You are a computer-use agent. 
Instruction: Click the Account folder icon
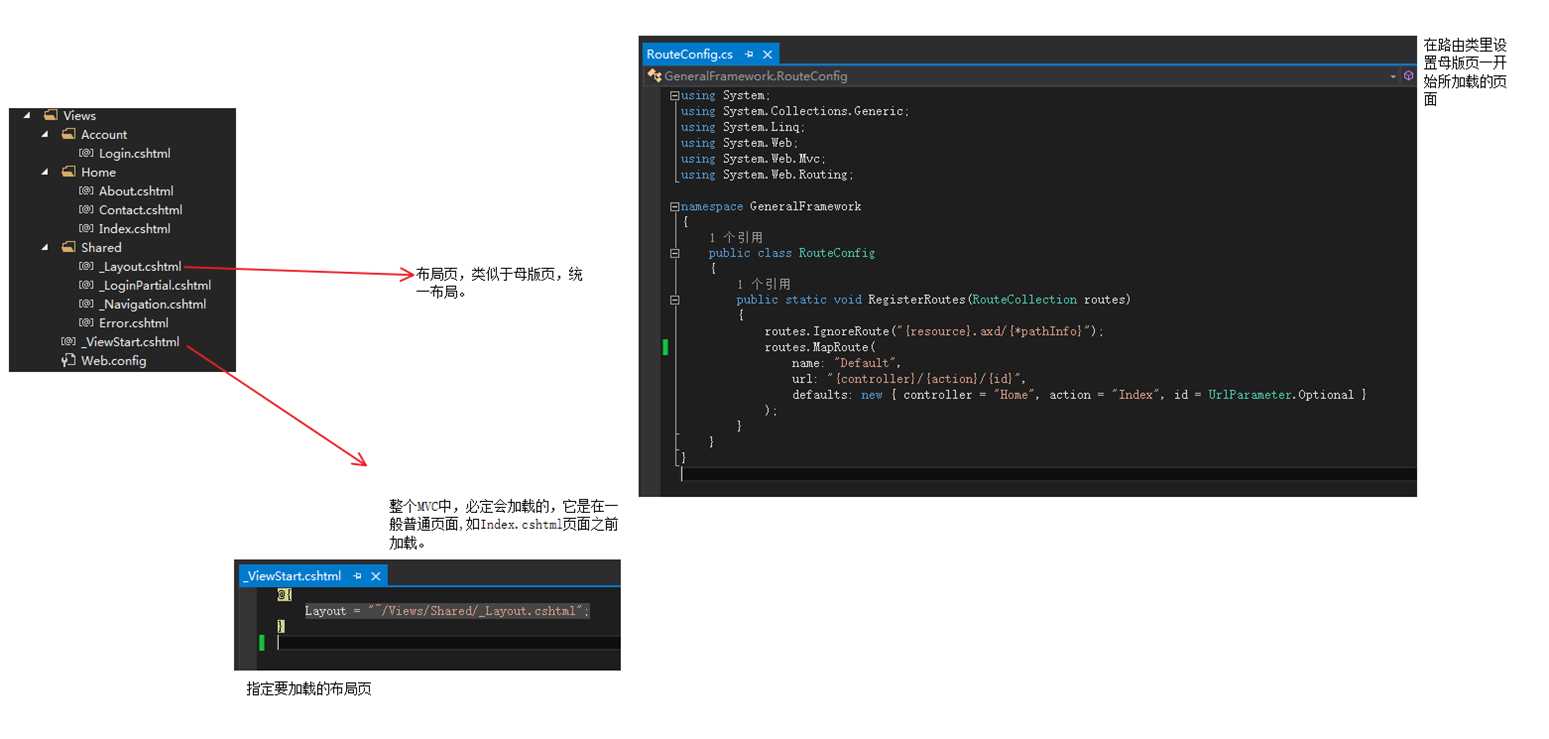(68, 134)
